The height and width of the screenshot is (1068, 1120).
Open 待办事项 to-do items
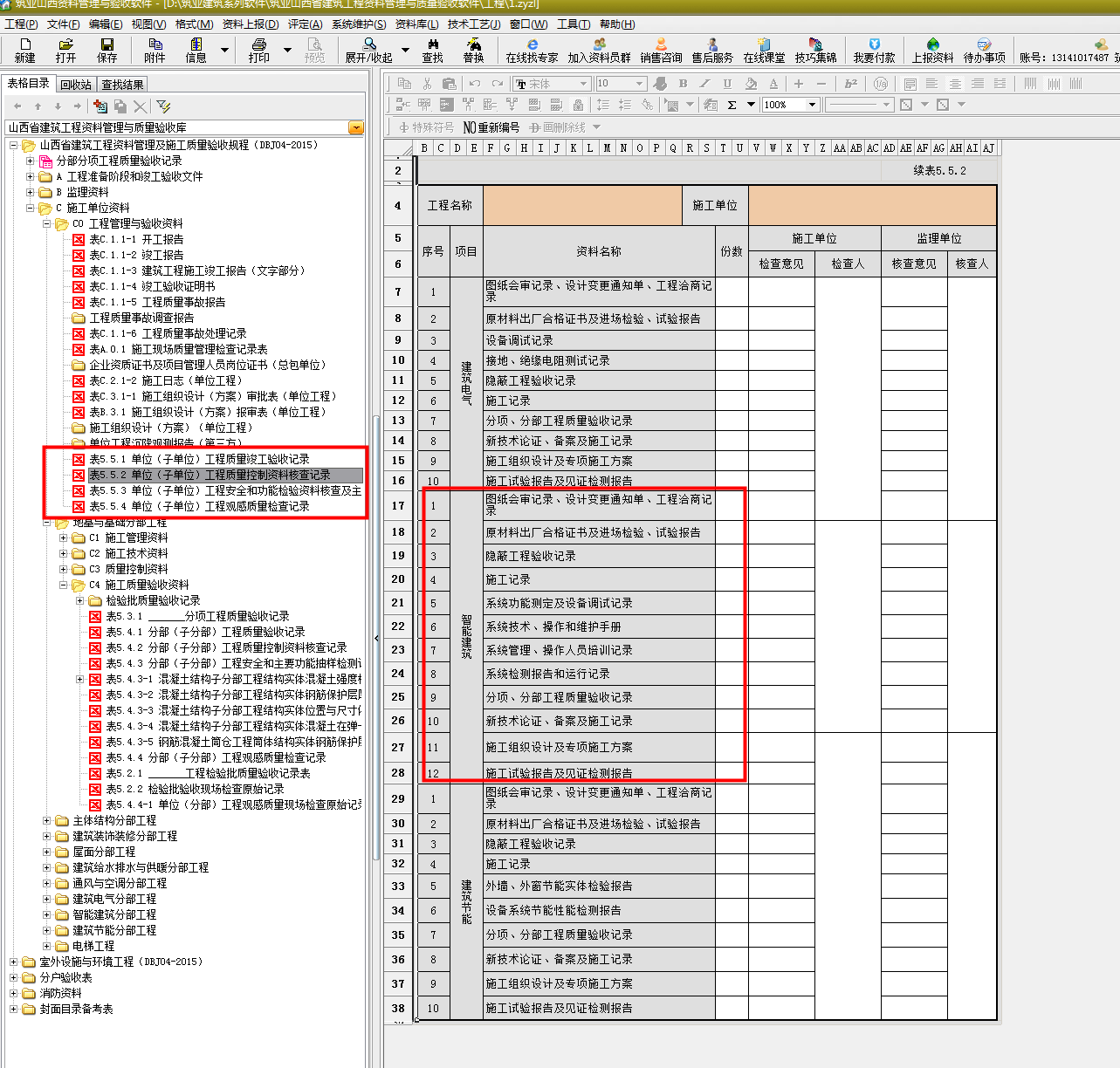point(984,50)
